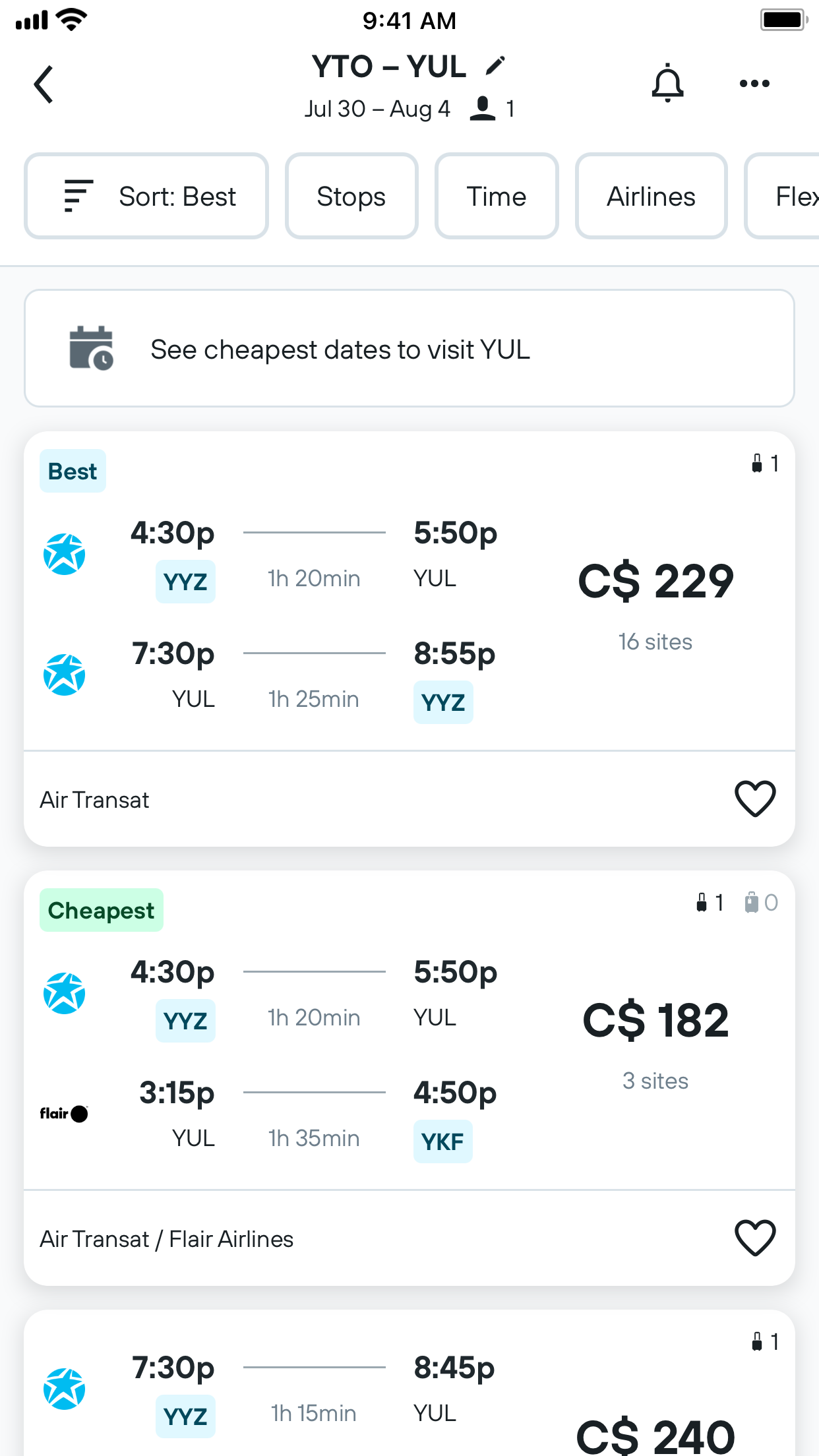Open notifications via the bell icon
Screen dimensions: 819x1456
click(x=668, y=83)
